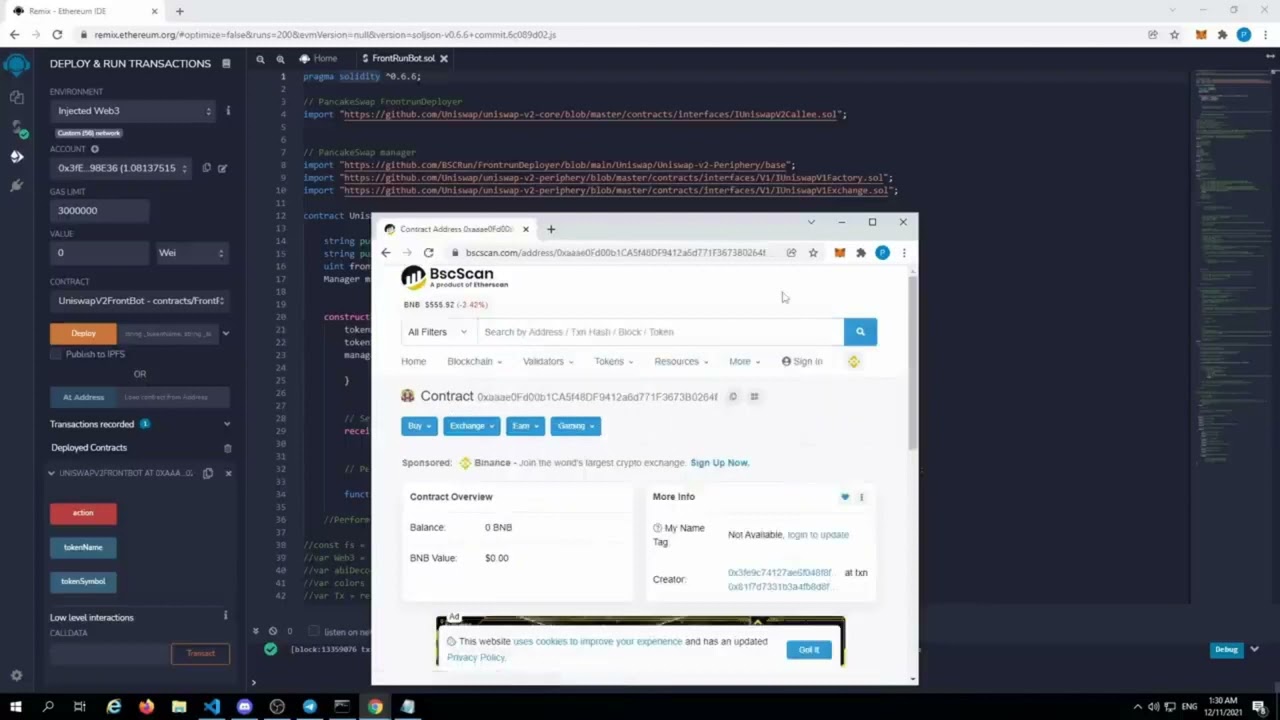Switch to Home tab in Remix editor
The height and width of the screenshot is (720, 1280).
(319, 59)
